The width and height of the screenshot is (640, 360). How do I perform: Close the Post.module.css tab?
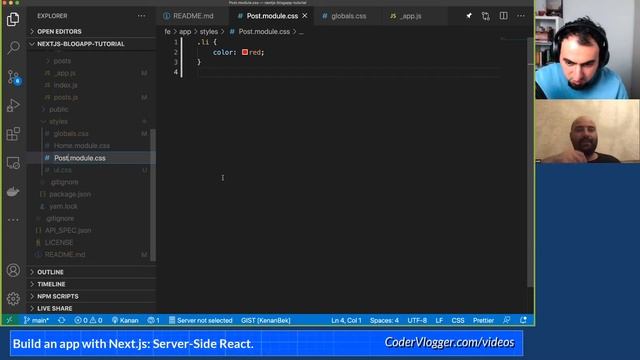click(305, 16)
